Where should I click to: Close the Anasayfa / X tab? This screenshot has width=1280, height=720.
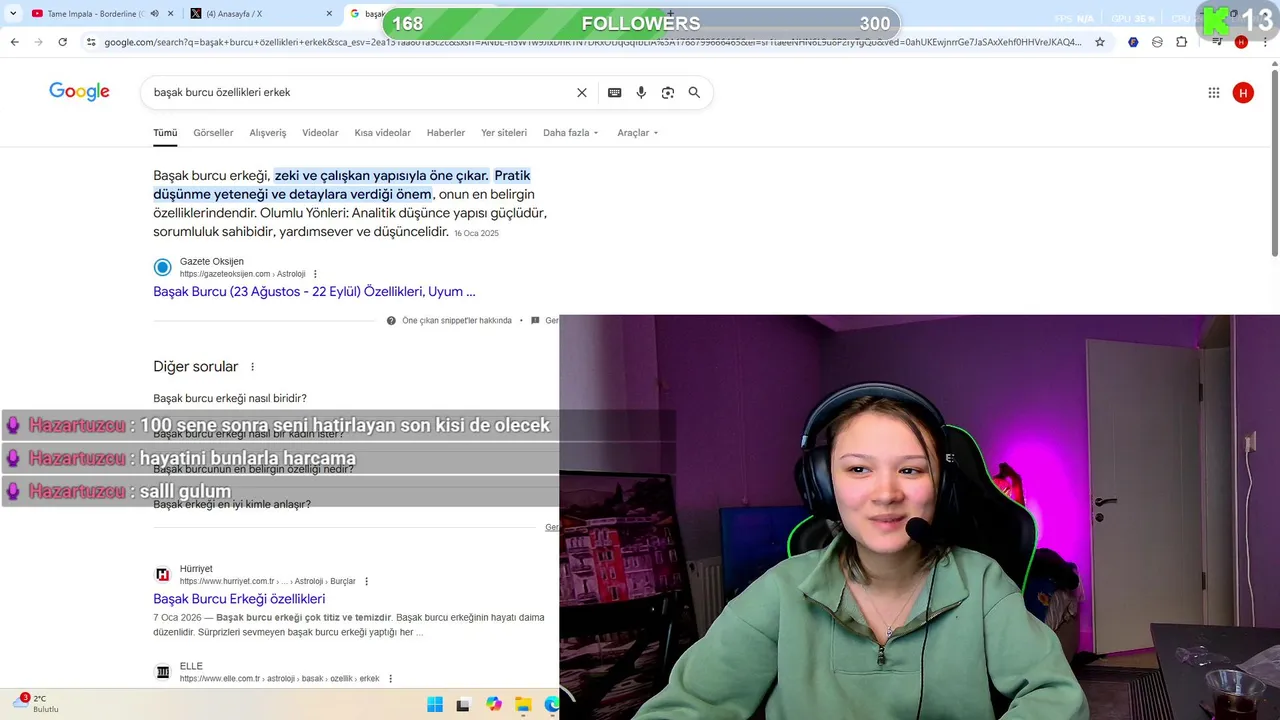pyautogui.click(x=329, y=14)
